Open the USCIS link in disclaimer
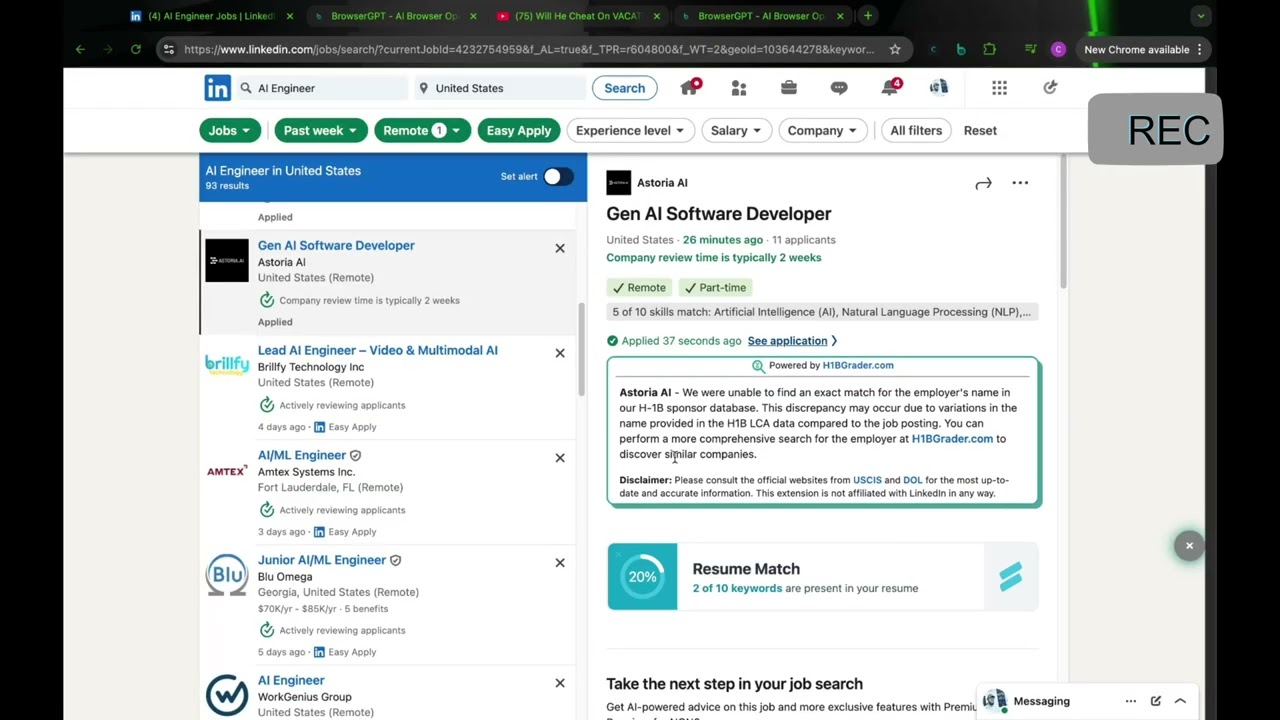Screen dimensions: 1280x720 [867, 480]
